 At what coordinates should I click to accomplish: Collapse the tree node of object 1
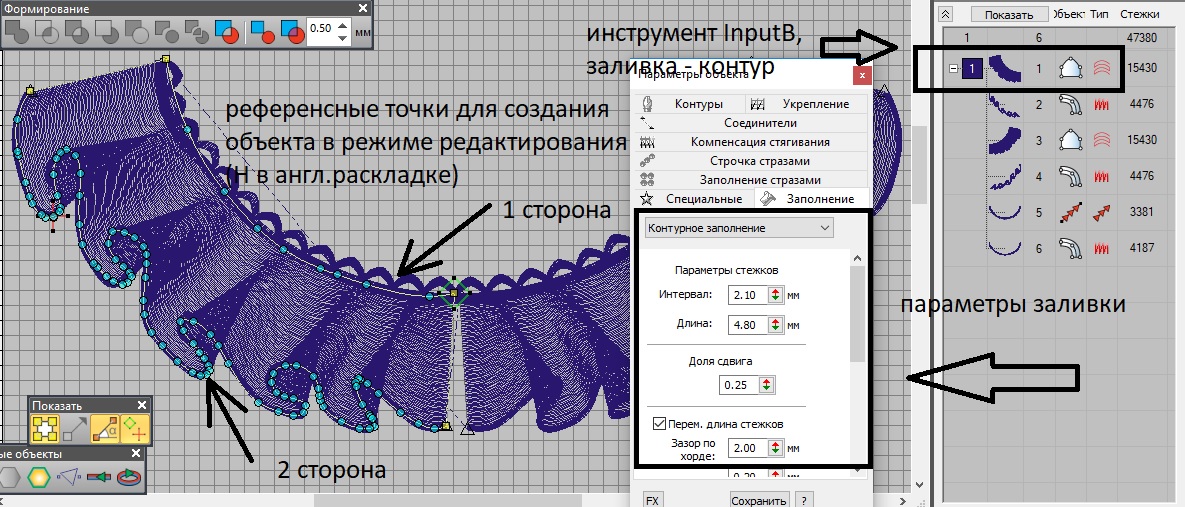[x=955, y=69]
